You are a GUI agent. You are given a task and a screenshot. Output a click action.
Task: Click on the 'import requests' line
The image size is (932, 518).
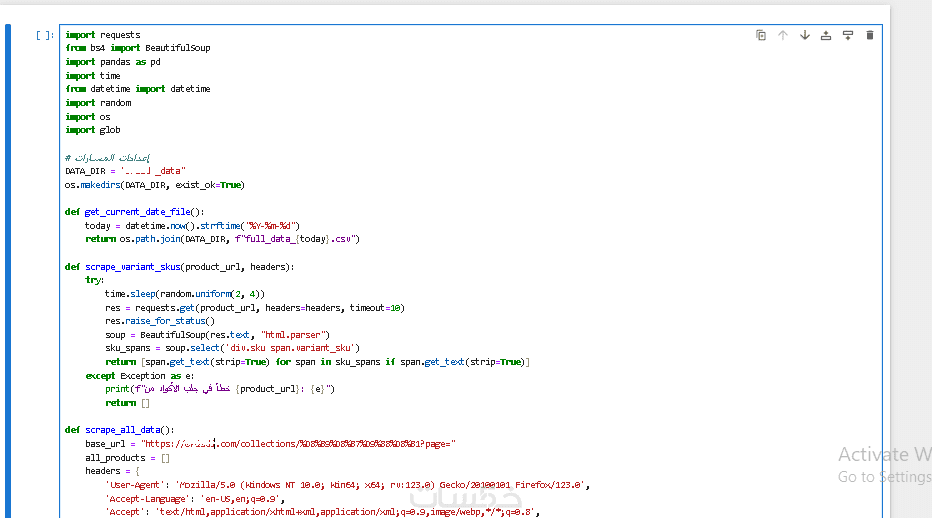point(103,35)
